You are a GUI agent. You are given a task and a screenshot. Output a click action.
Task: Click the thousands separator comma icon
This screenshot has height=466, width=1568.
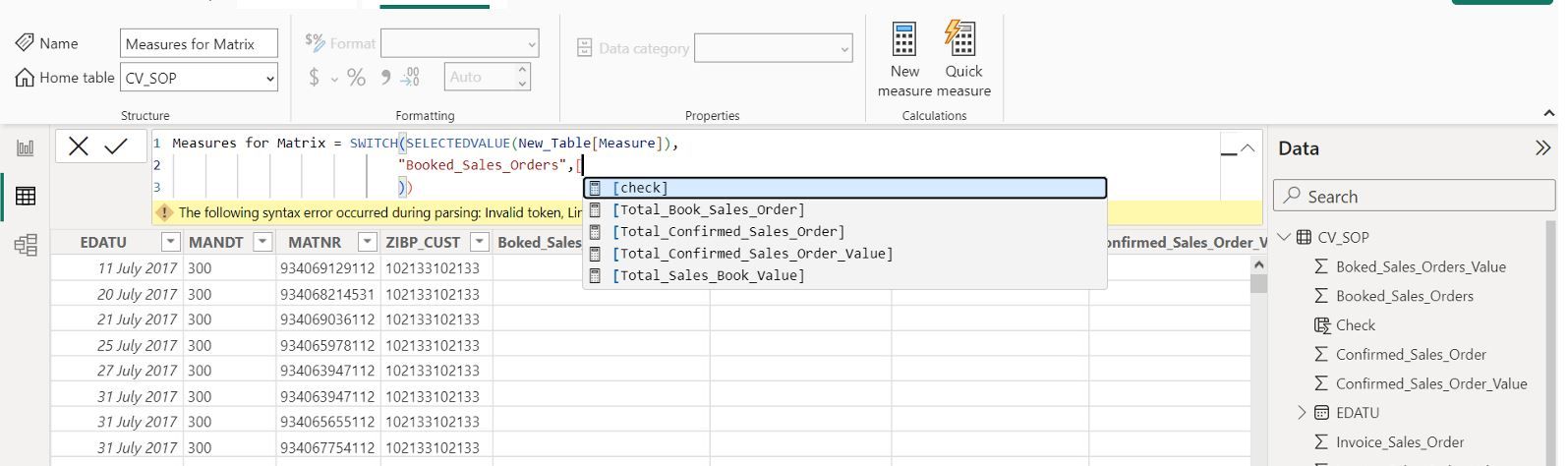pyautogui.click(x=385, y=77)
